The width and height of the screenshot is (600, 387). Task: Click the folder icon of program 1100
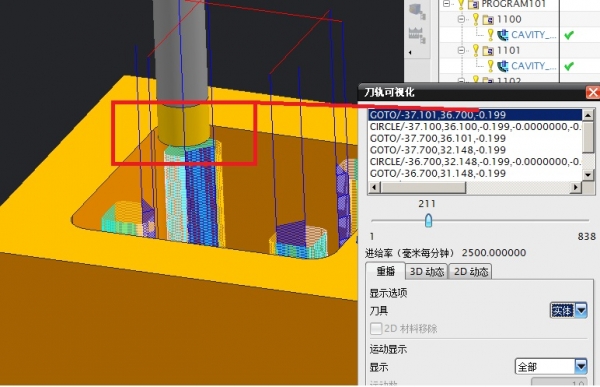[x=488, y=19]
